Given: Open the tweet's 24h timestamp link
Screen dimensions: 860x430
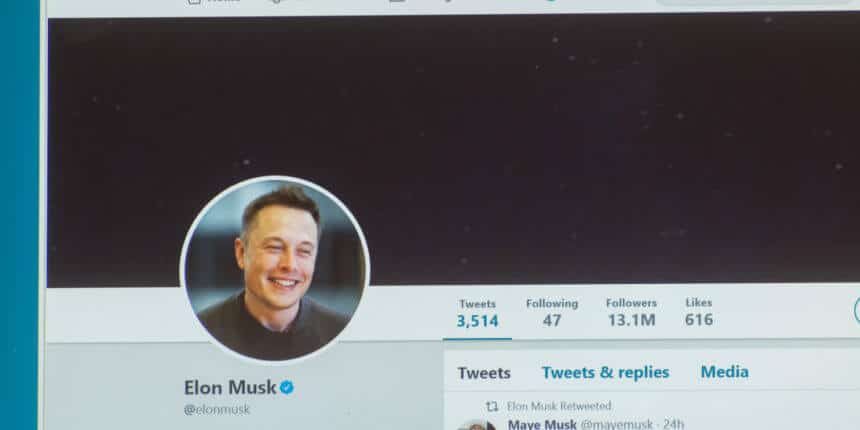Looking at the screenshot, I should [x=674, y=424].
